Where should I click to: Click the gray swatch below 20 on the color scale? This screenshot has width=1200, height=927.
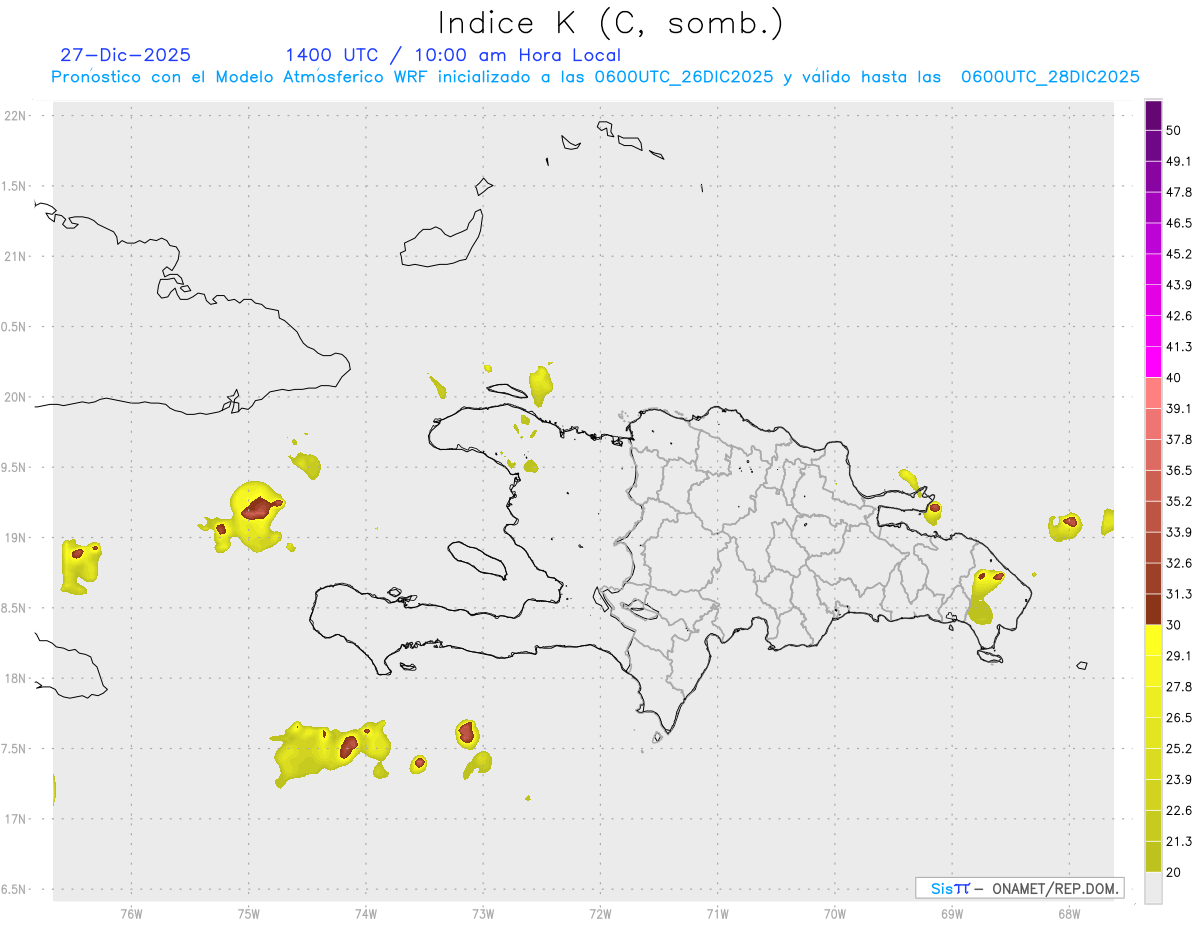point(1153,887)
